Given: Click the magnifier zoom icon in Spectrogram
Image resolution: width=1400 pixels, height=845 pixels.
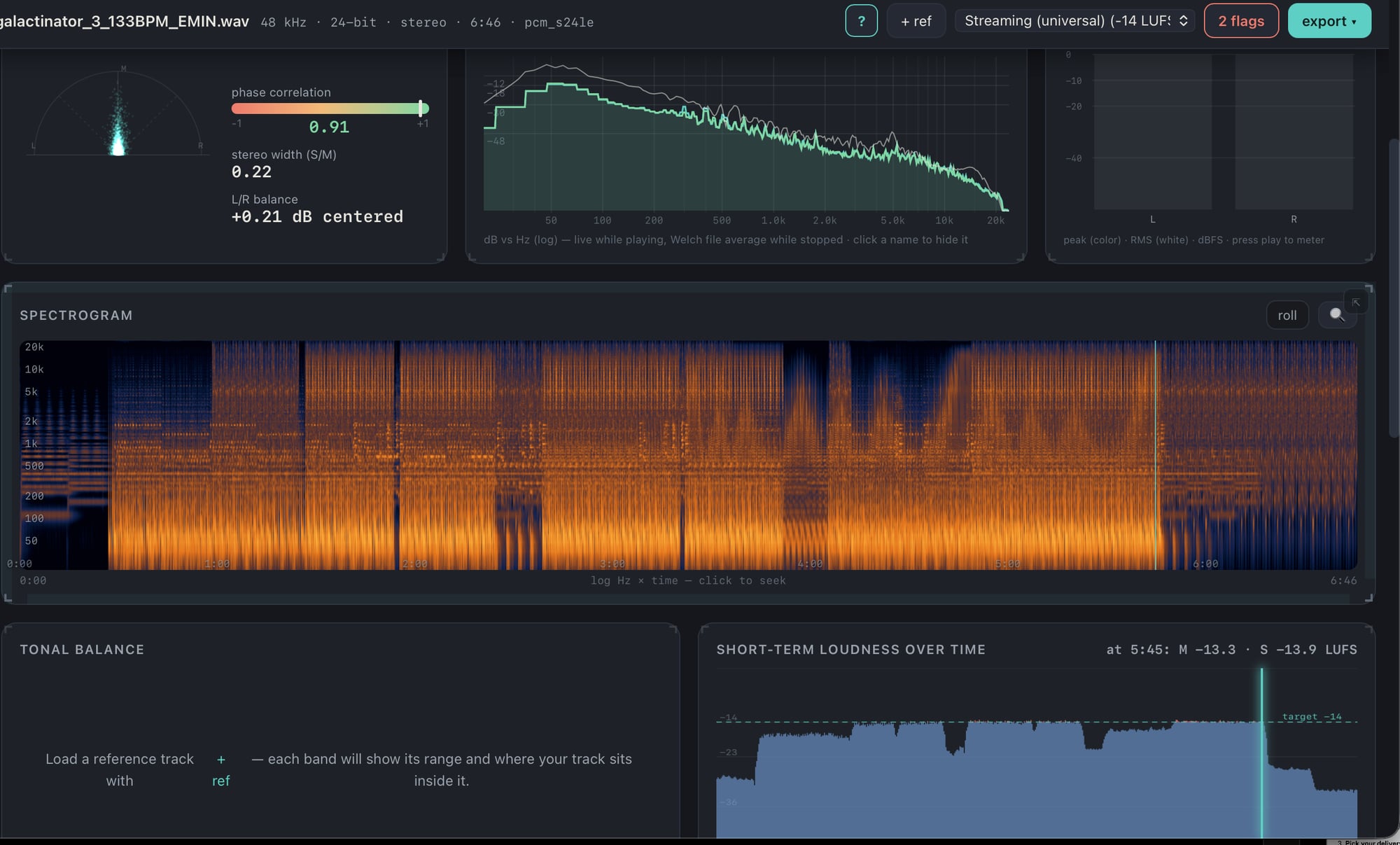Looking at the screenshot, I should [1336, 315].
